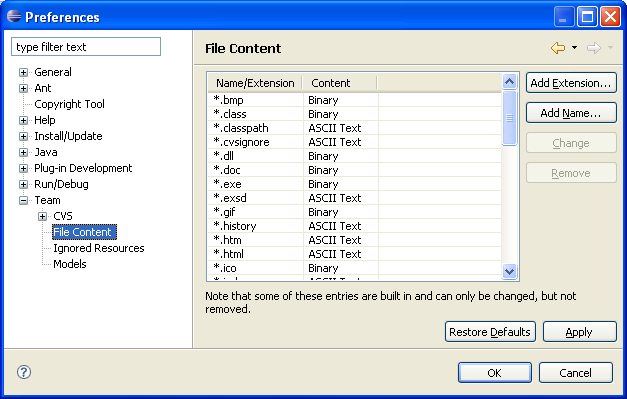
Task: Collapse the Team tree node
Action: tap(23, 200)
